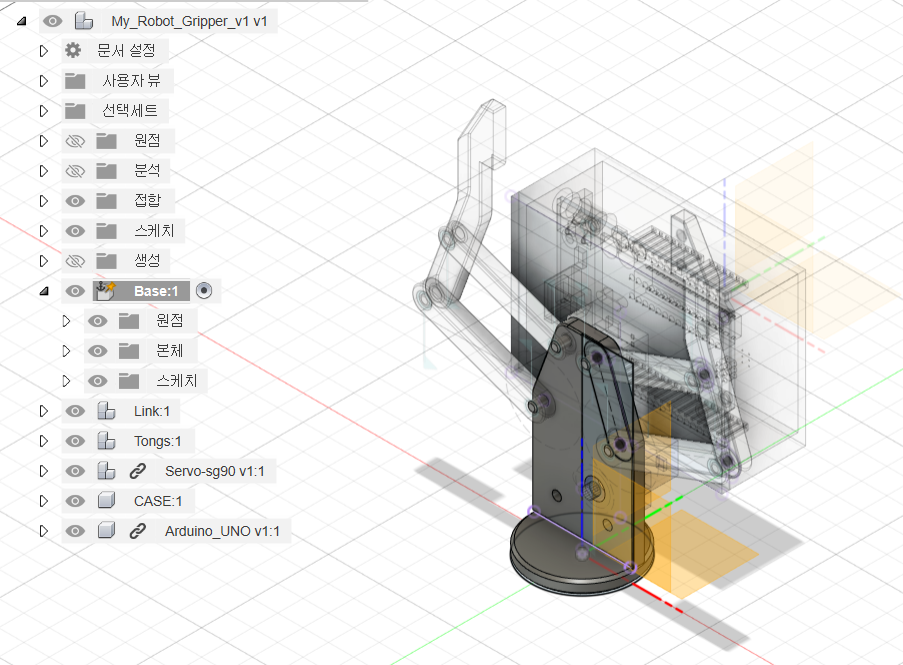This screenshot has height=665, width=903.
Task: Select the Link:1 label
Action: click(x=152, y=411)
